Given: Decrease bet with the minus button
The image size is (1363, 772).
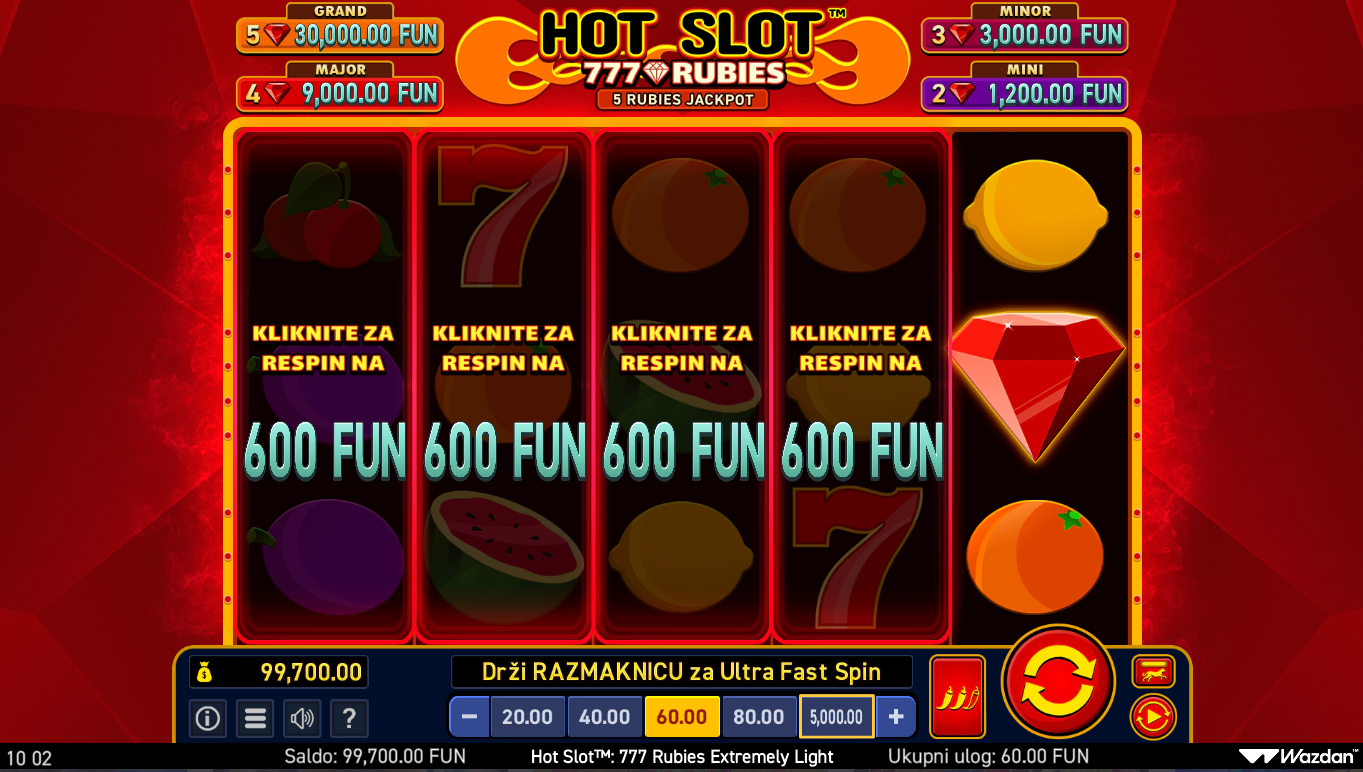Looking at the screenshot, I should pyautogui.click(x=469, y=717).
